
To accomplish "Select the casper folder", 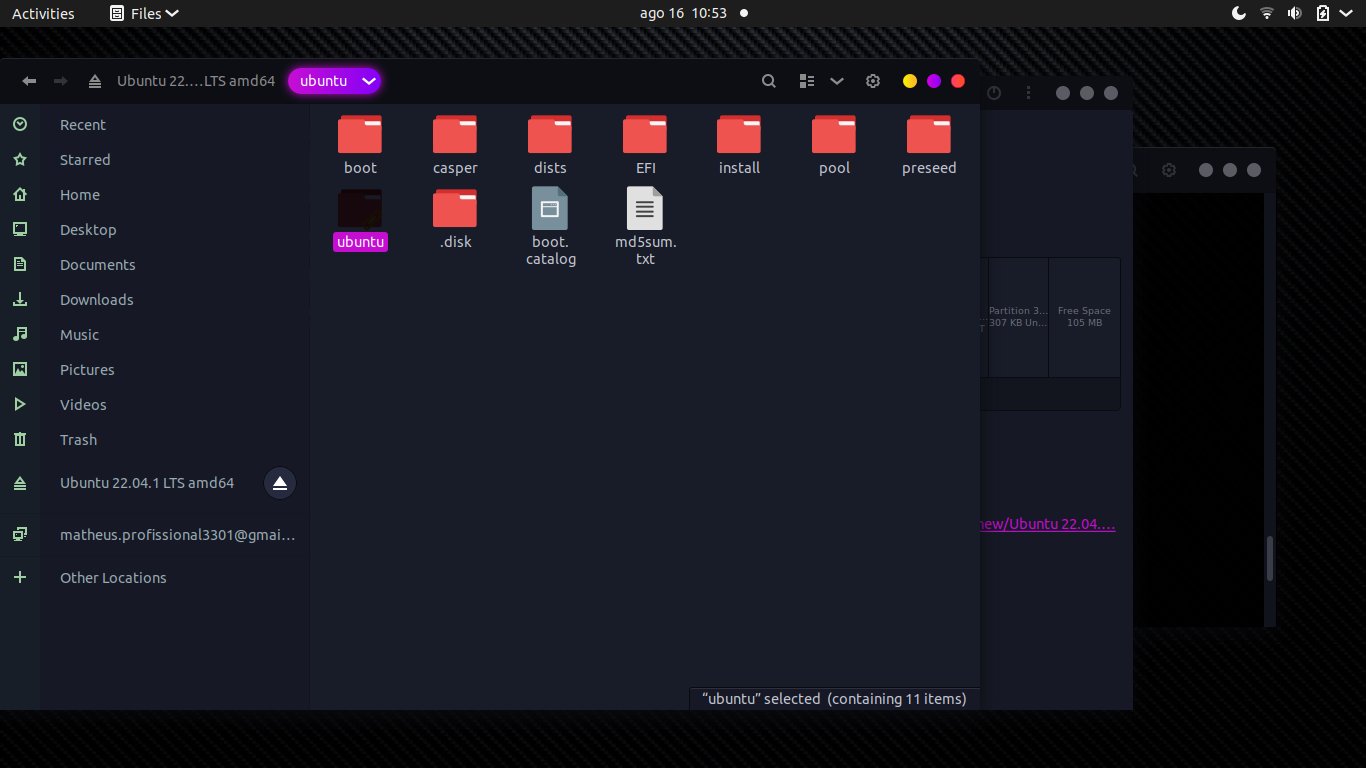I will point(455,145).
